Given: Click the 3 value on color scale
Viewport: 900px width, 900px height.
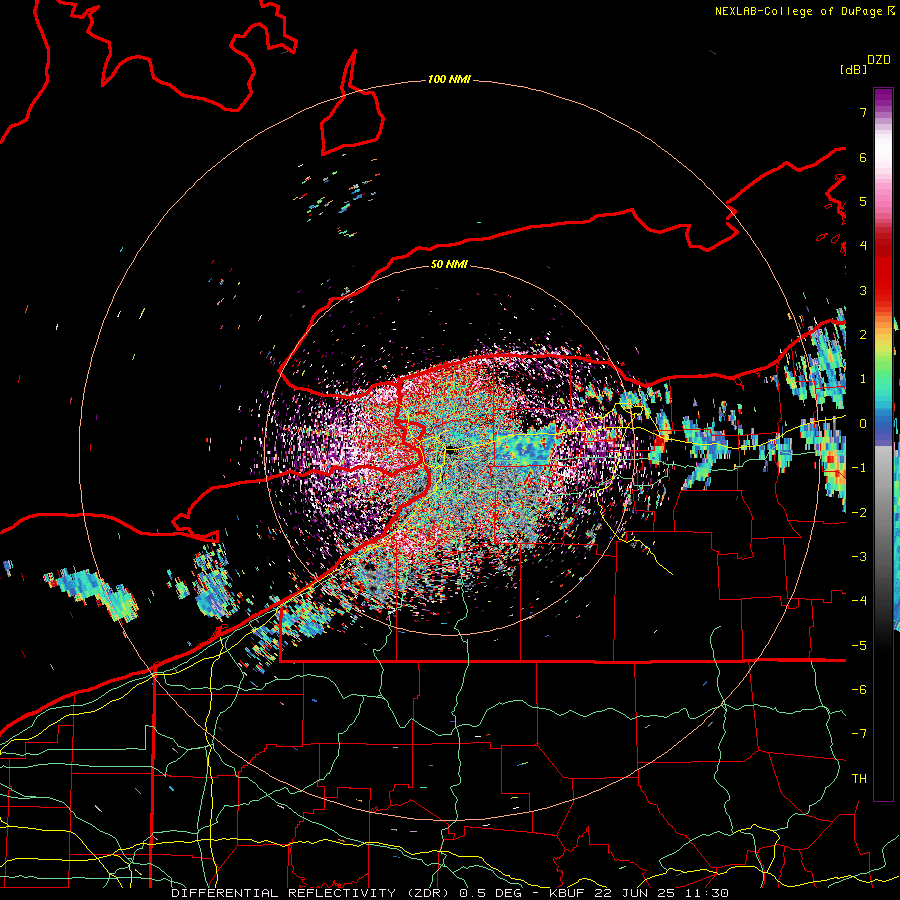Looking at the screenshot, I should (x=863, y=290).
